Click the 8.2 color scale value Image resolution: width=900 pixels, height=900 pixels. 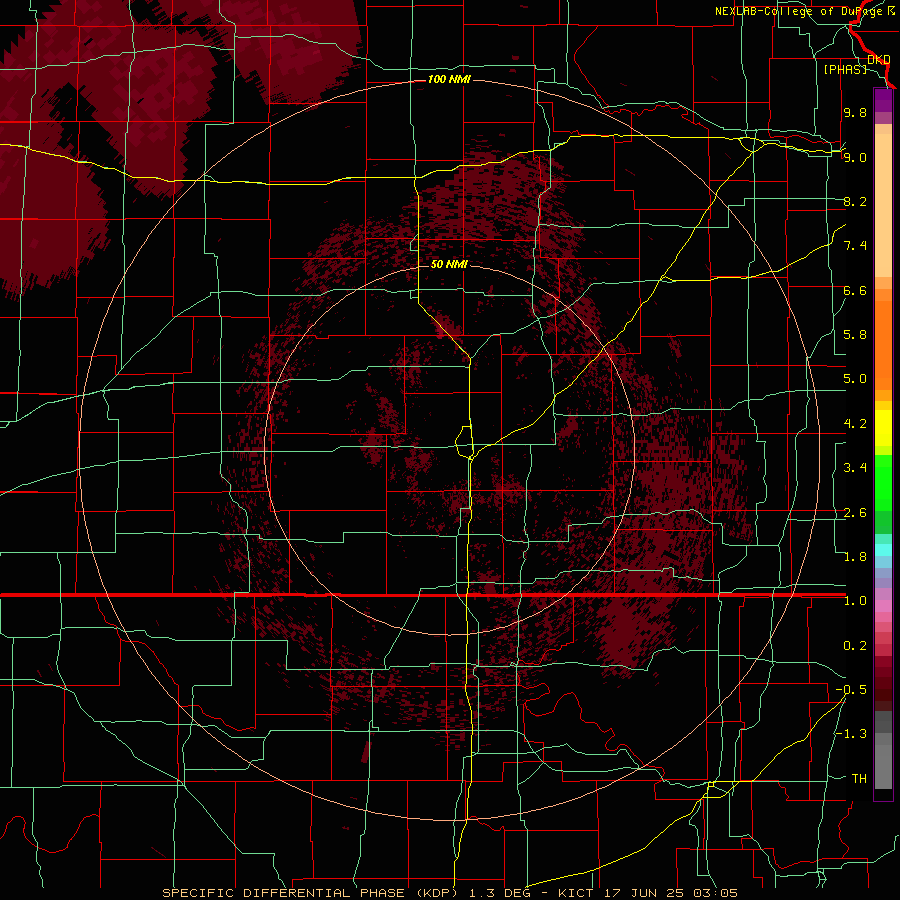855,201
